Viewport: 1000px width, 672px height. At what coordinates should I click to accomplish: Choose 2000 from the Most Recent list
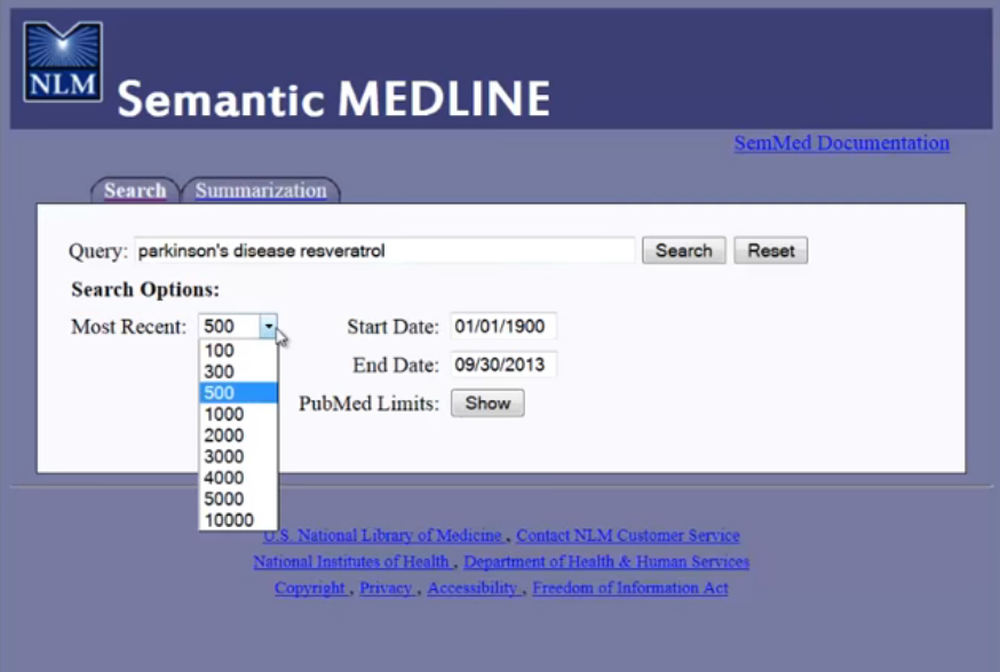pos(239,435)
